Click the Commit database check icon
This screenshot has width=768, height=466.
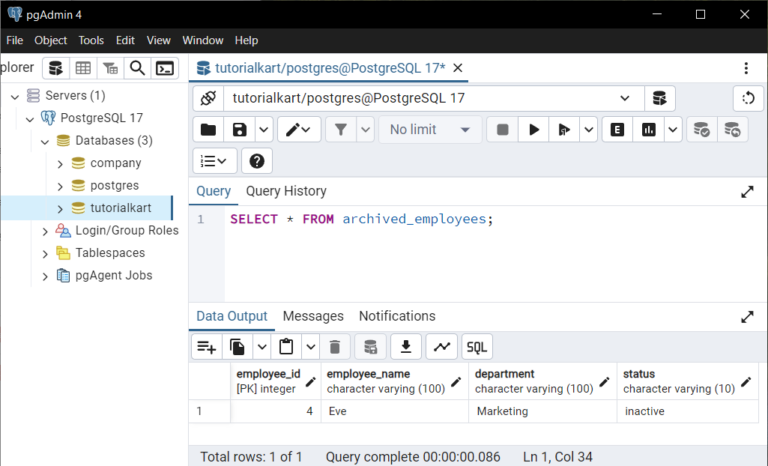pos(701,130)
